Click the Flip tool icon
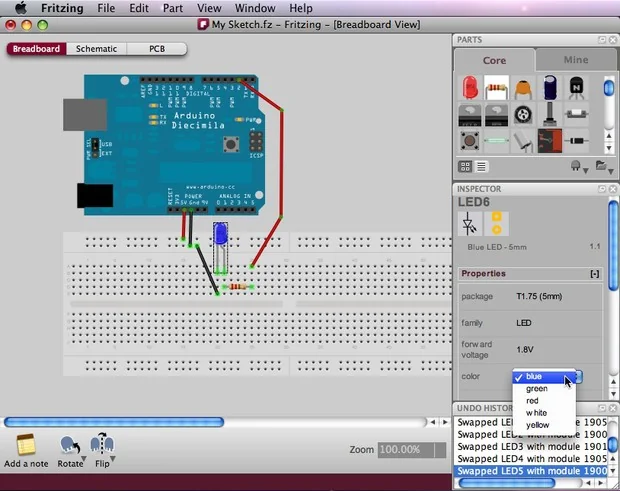 point(101,445)
